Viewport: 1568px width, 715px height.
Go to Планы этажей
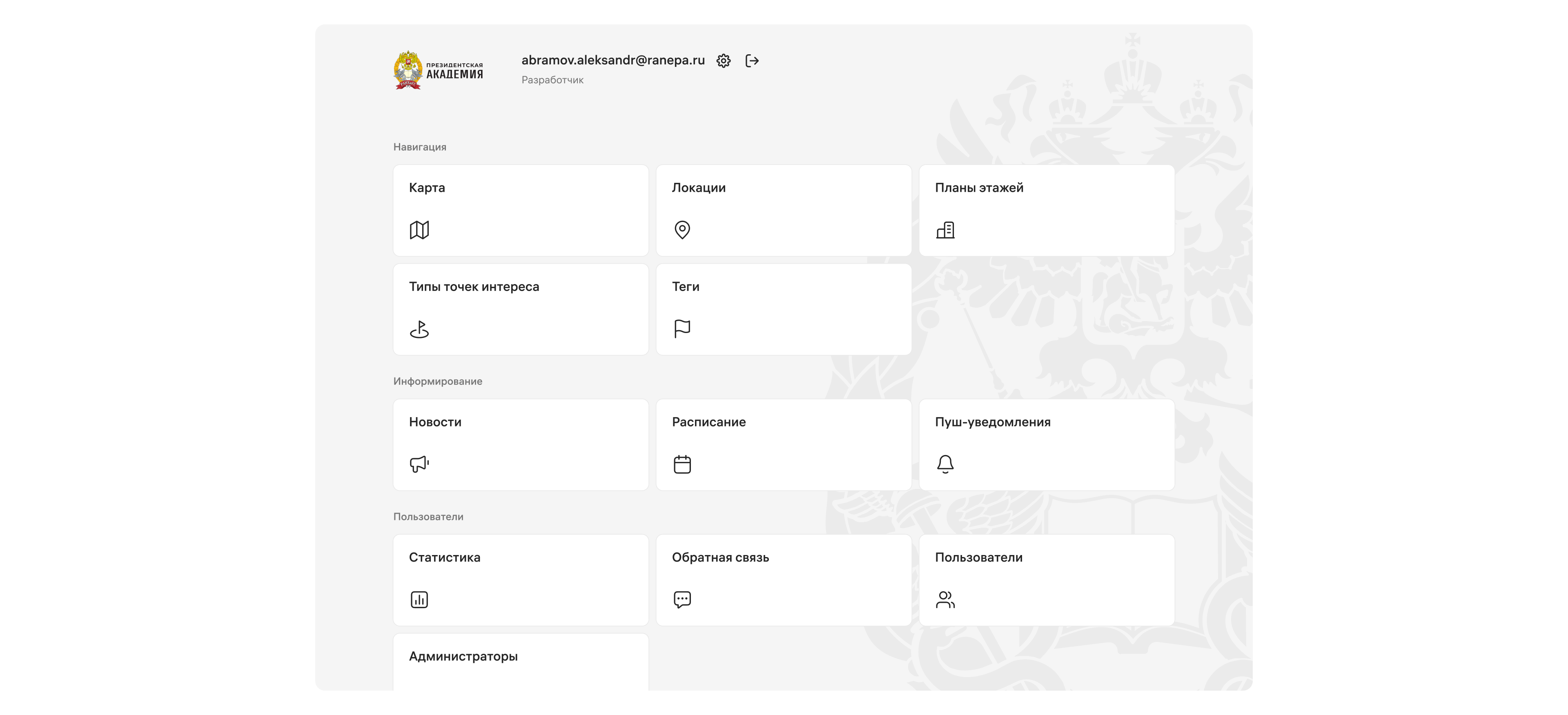pyautogui.click(x=1046, y=210)
